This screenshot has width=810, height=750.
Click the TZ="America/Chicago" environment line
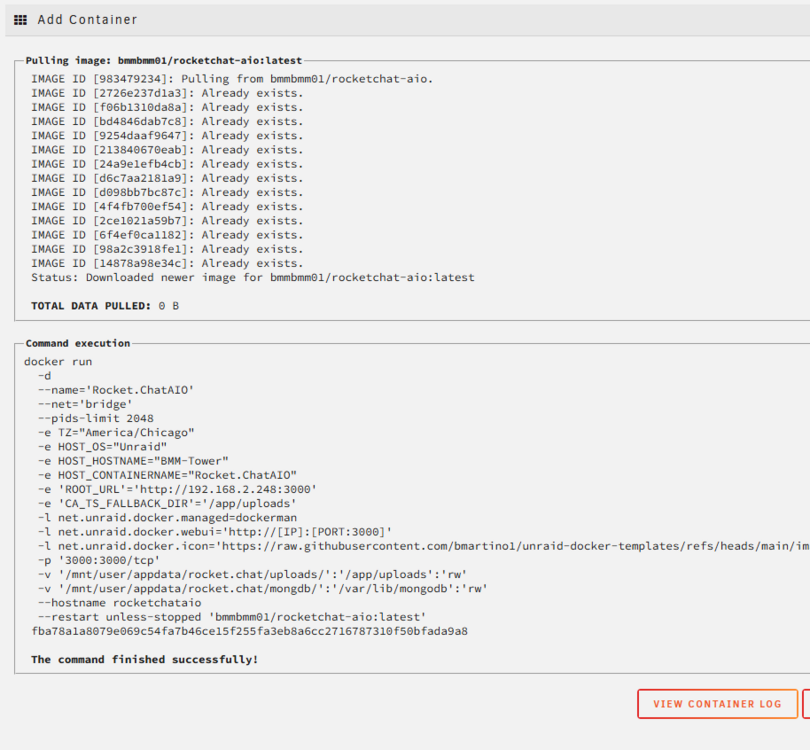(x=116, y=432)
